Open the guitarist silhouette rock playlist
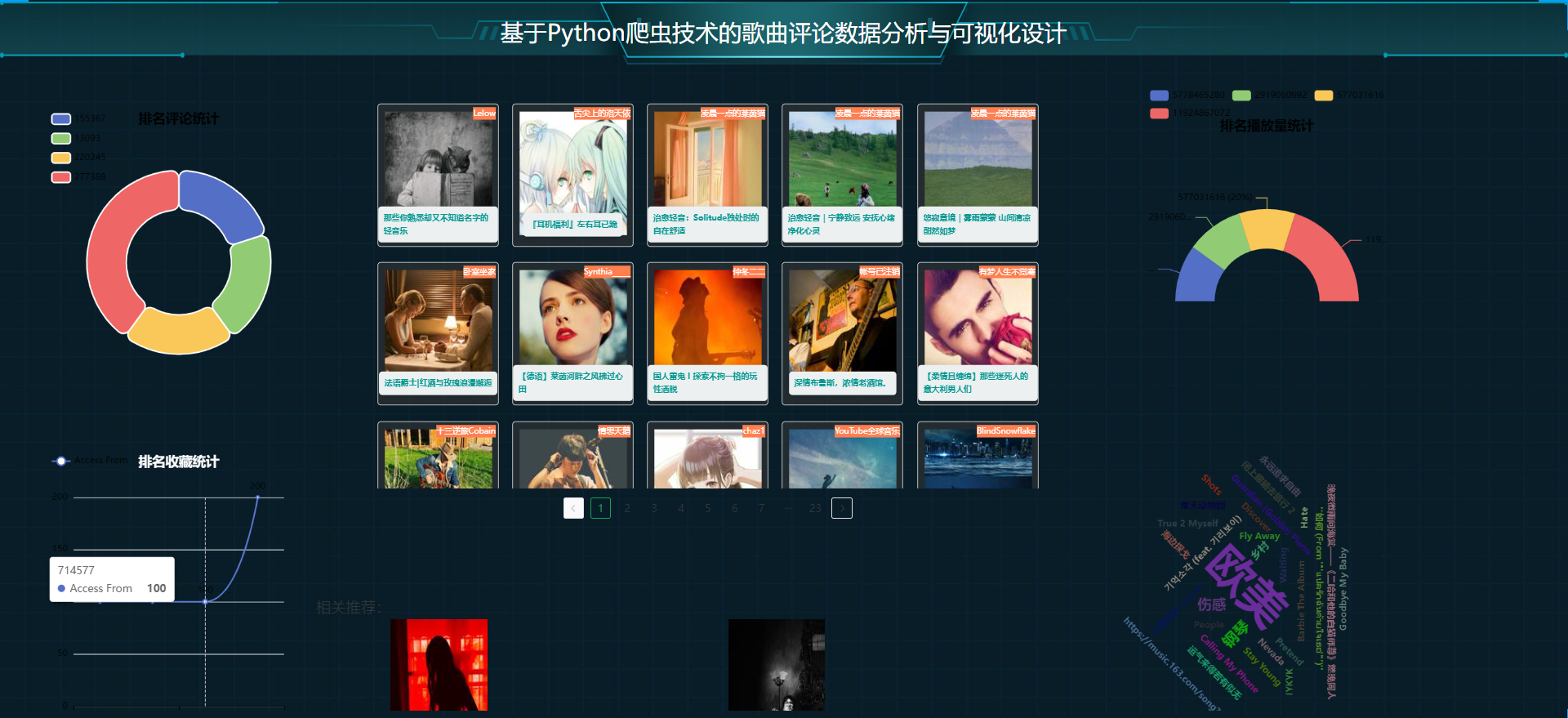 click(707, 318)
